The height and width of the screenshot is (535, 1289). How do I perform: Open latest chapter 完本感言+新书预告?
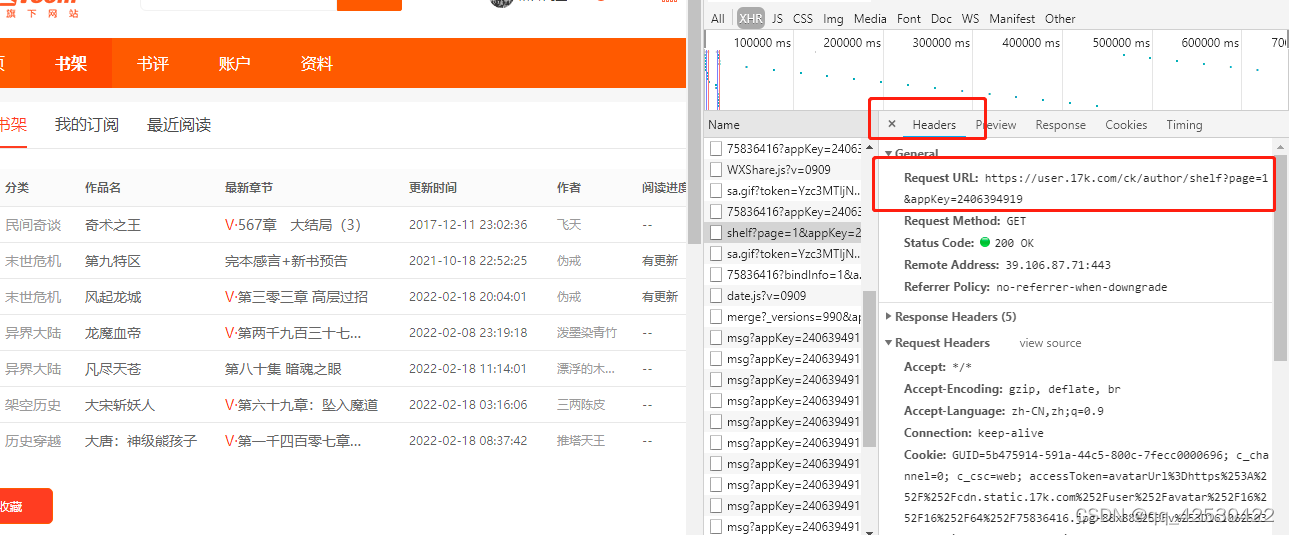pos(286,261)
